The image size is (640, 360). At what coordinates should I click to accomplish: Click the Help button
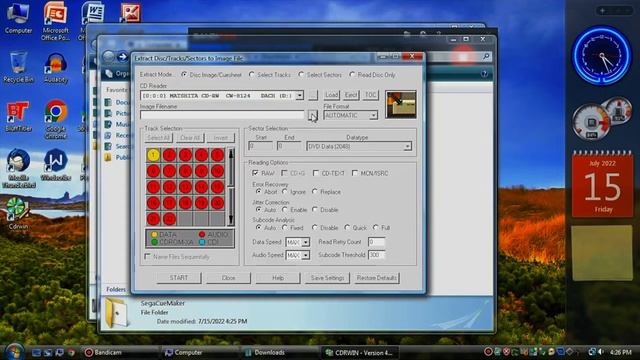point(278,278)
